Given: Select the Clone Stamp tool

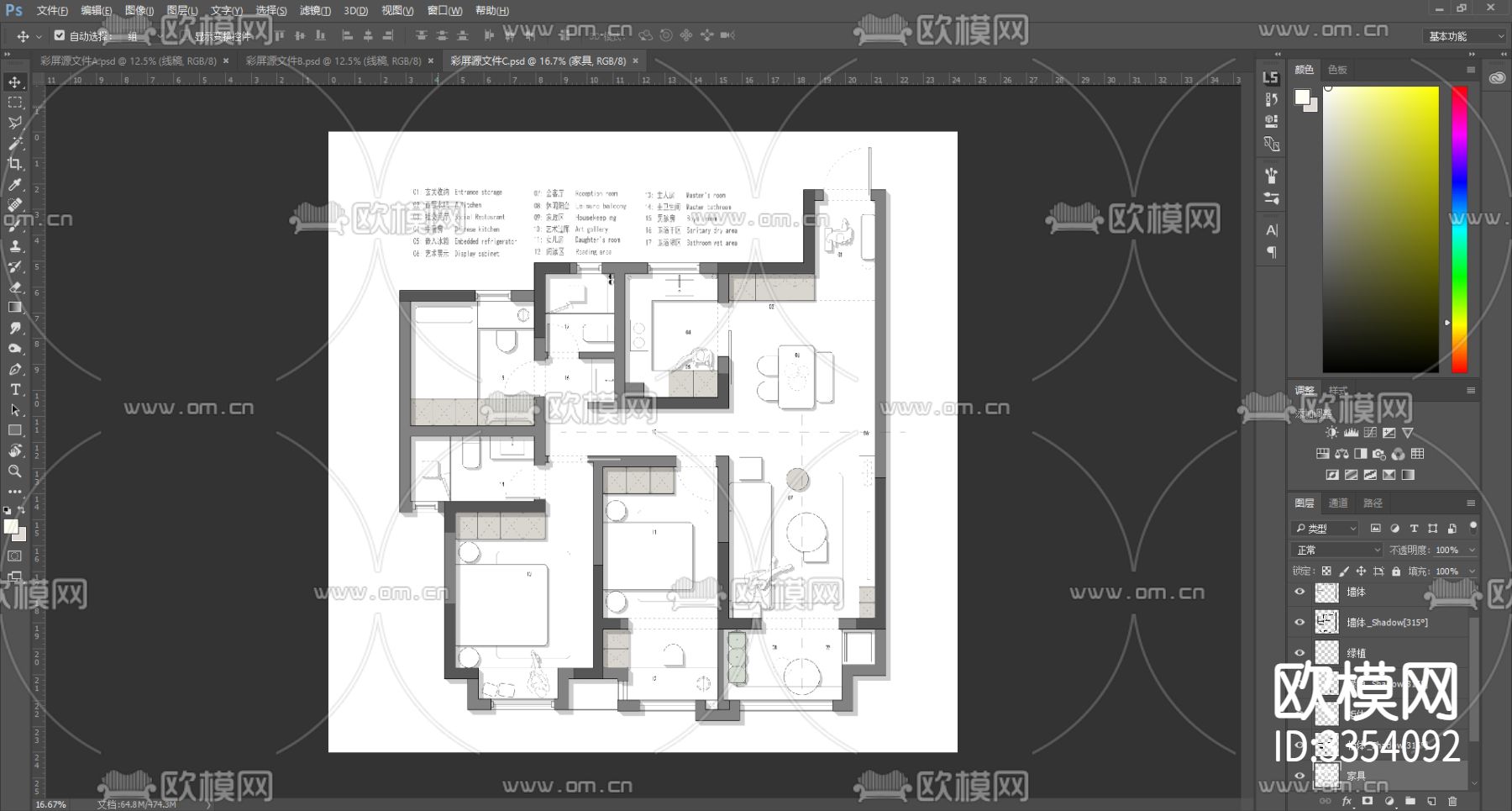Looking at the screenshot, I should pos(15,246).
